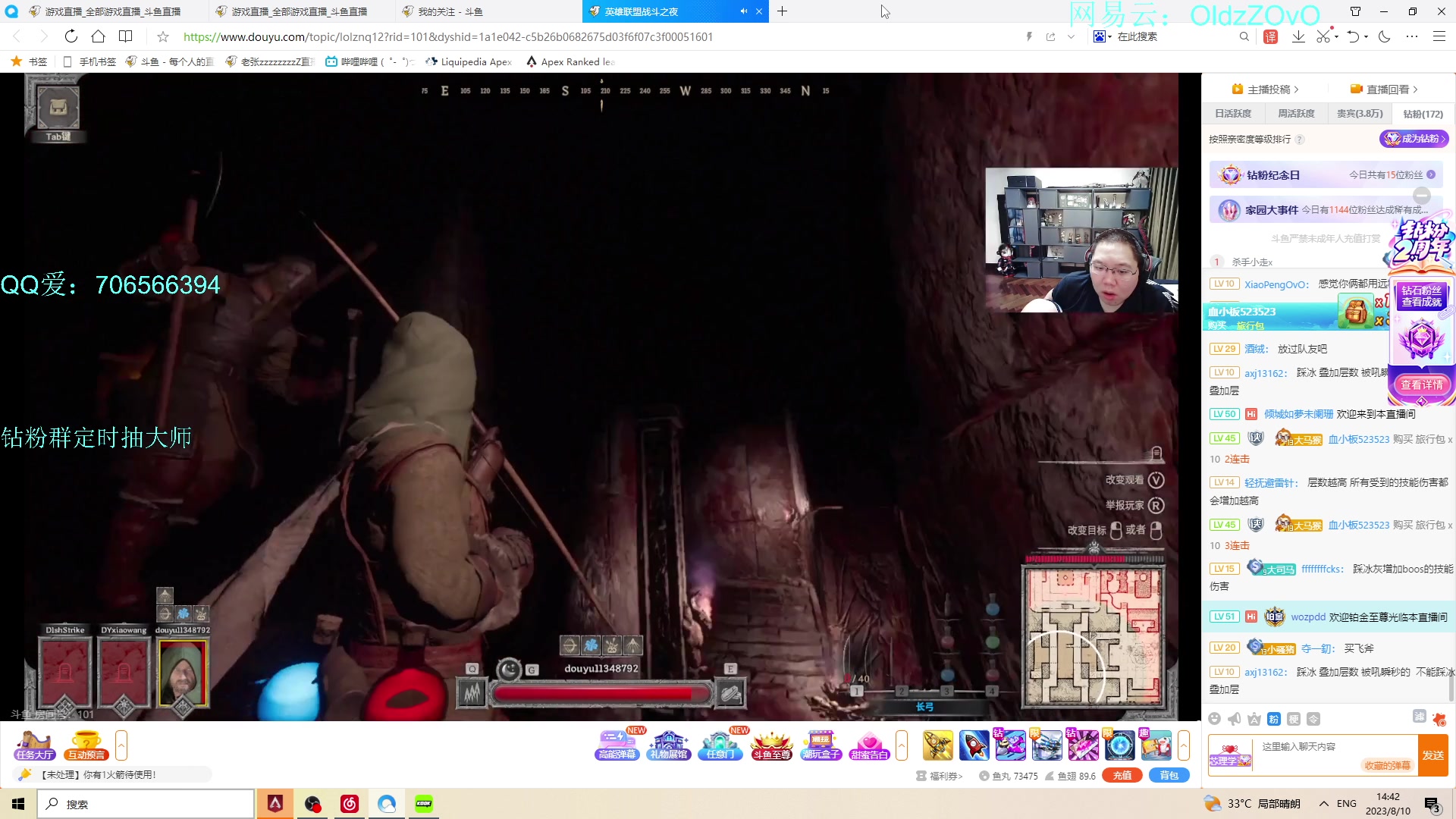Click the Windows Start button
Viewport: 1456px width, 819px height.
click(x=18, y=804)
